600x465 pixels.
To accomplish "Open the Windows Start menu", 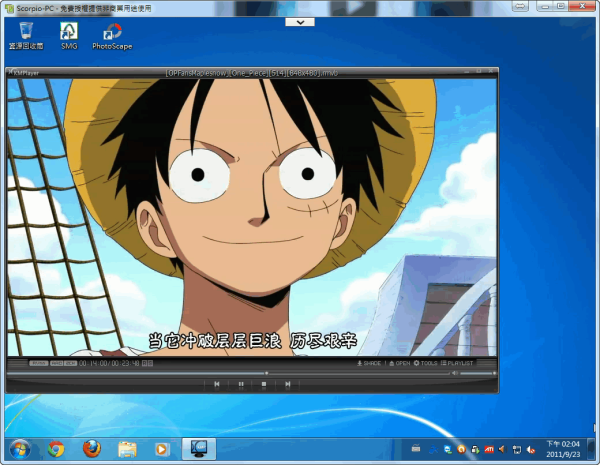I will tap(20, 450).
